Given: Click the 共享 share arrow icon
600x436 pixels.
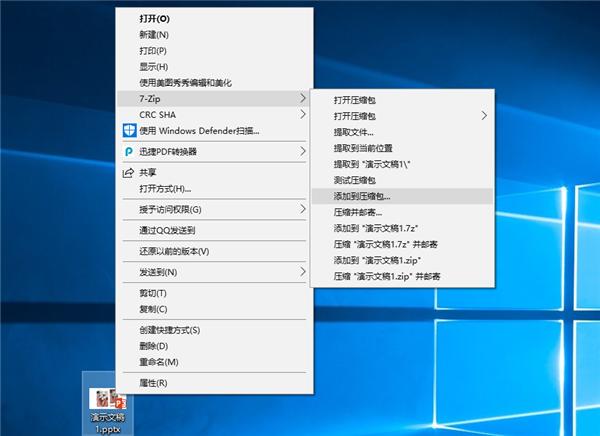Looking at the screenshot, I should click(x=128, y=173).
